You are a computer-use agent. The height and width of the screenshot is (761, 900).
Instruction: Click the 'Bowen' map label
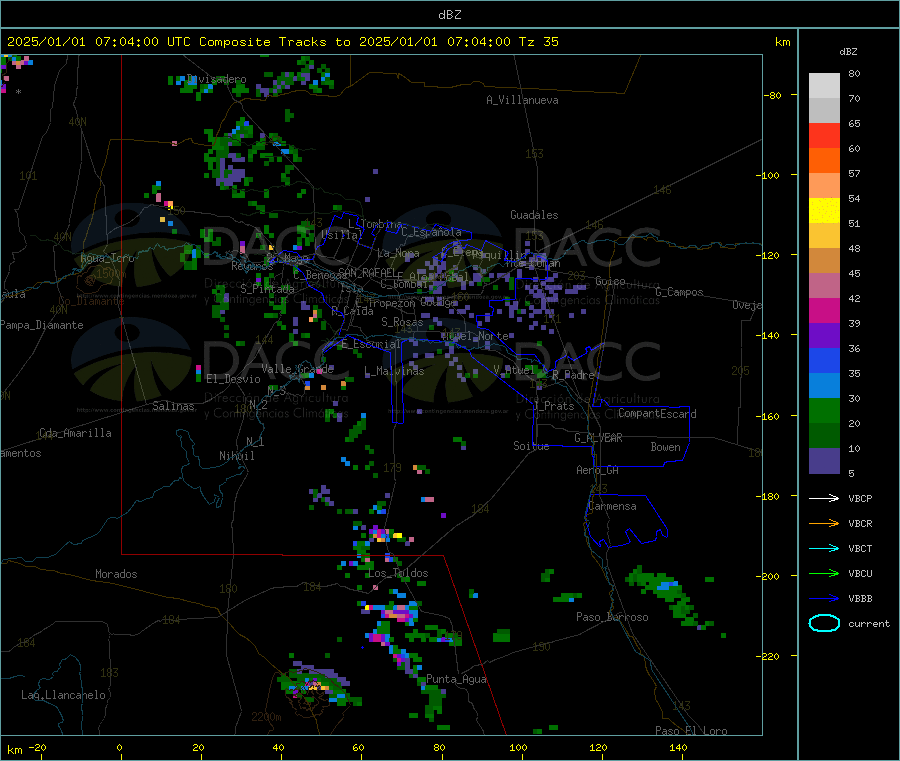pyautogui.click(x=665, y=447)
